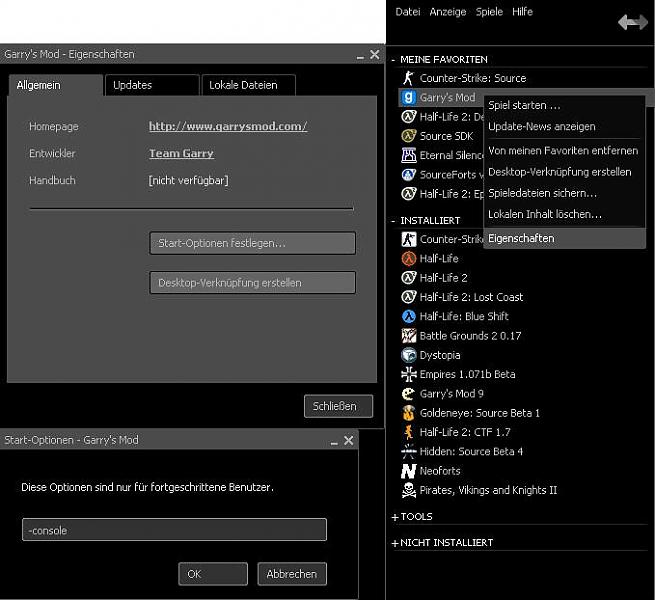Click the Battle Grounds 2 0.17 icon
655x600 pixels.
(408, 336)
